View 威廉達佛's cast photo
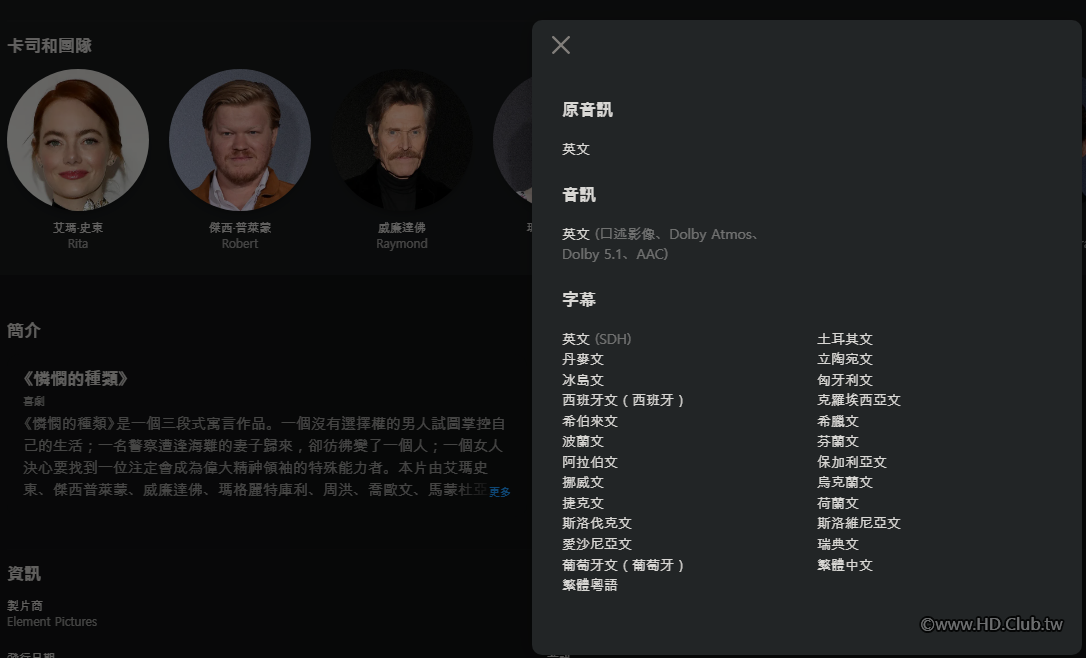 click(x=402, y=140)
